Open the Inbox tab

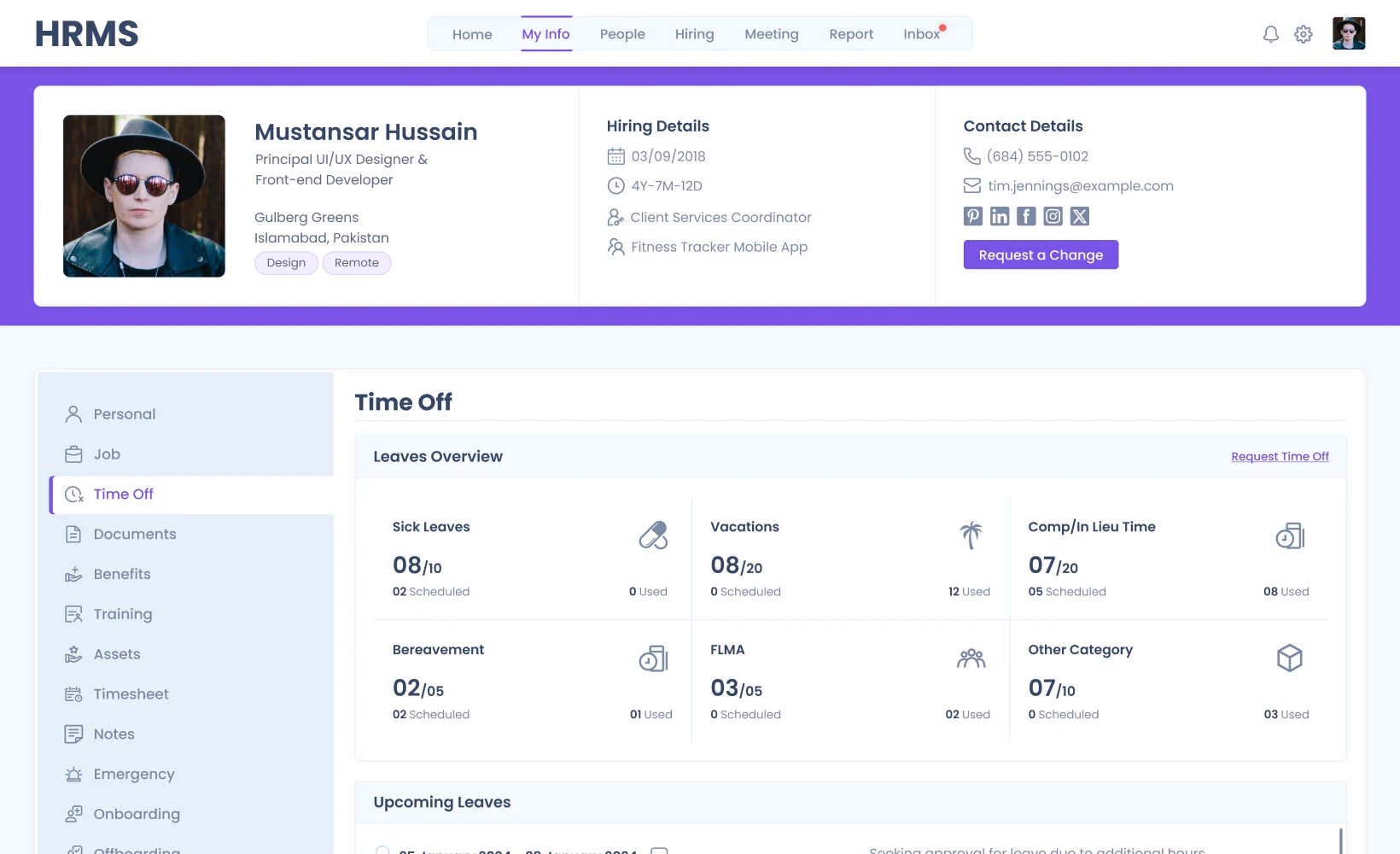tap(922, 34)
